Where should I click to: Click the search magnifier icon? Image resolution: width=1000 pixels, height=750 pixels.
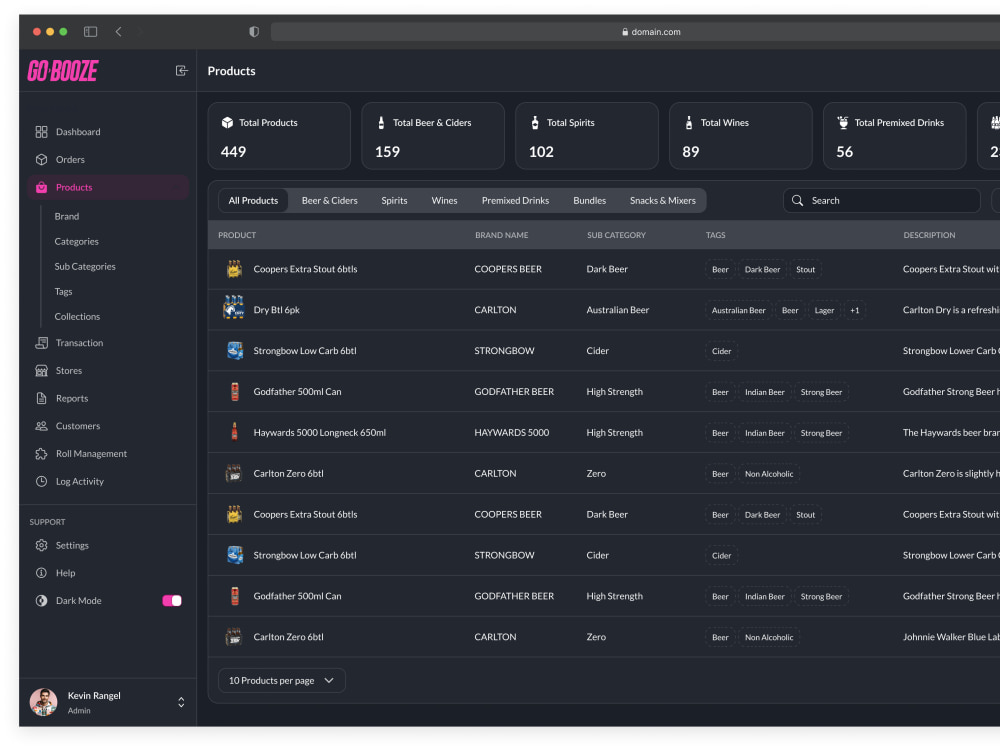(797, 200)
